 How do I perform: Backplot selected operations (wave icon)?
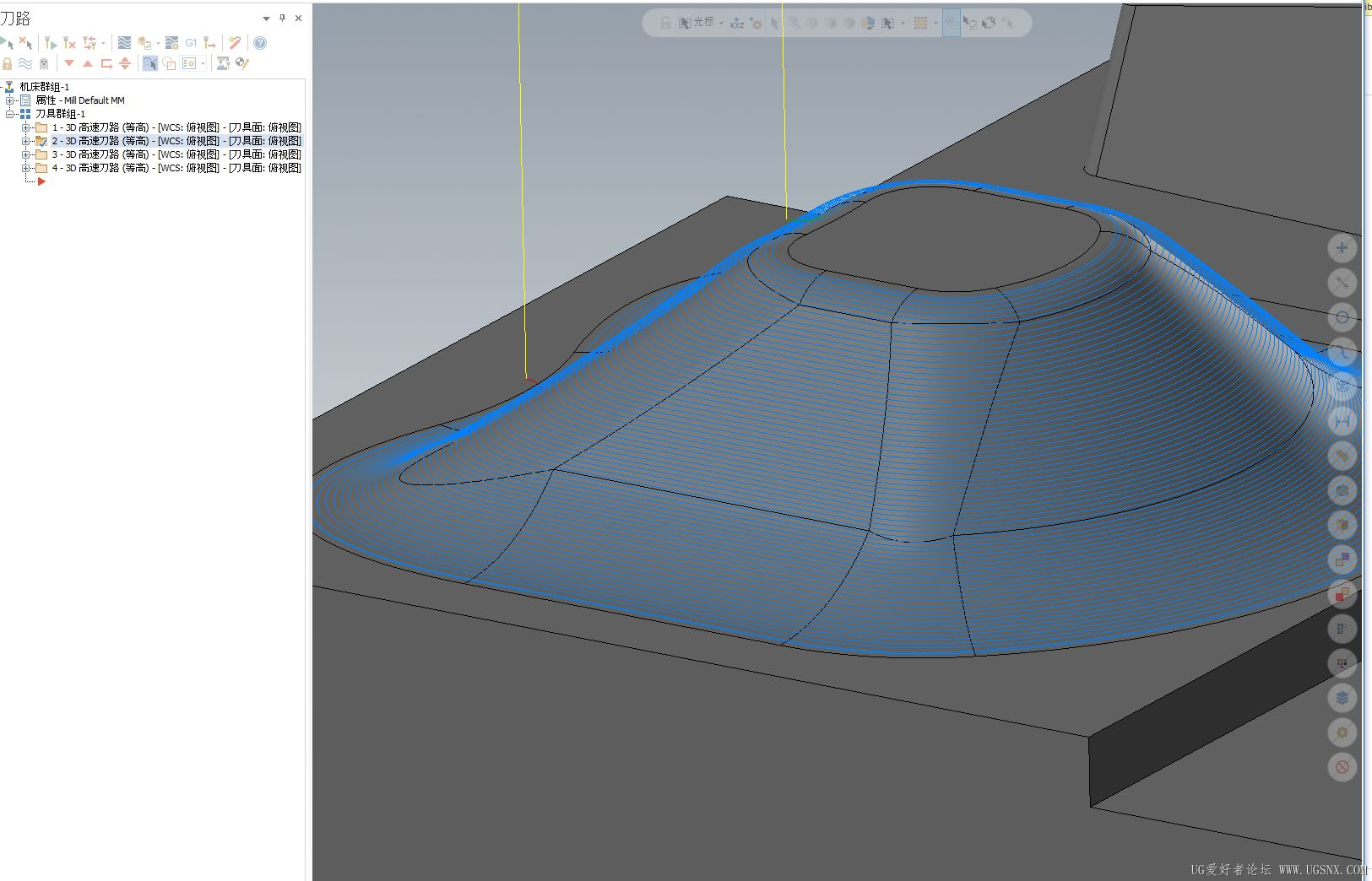pos(124,42)
